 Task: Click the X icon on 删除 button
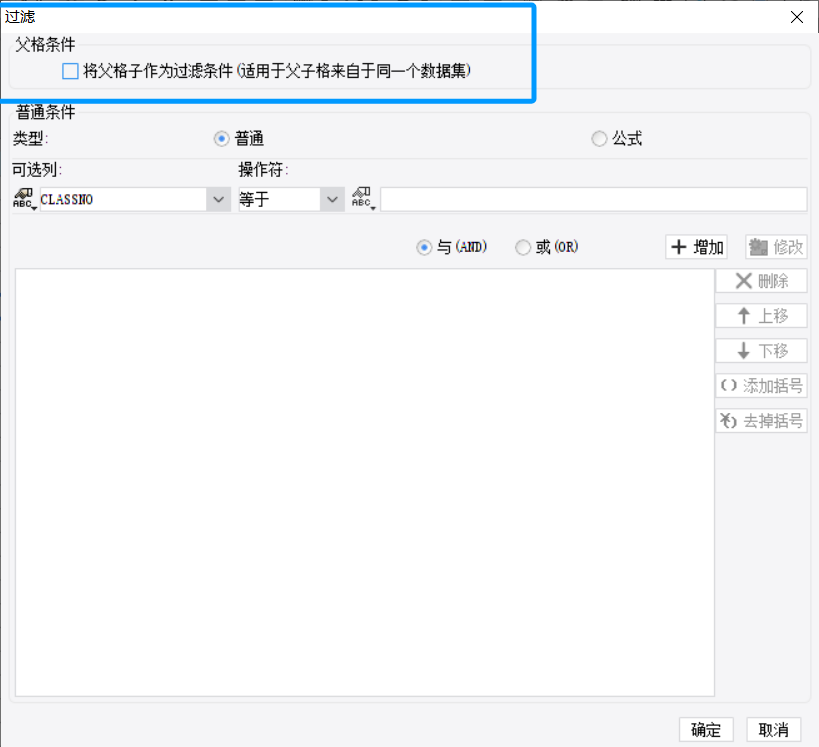pyautogui.click(x=744, y=281)
